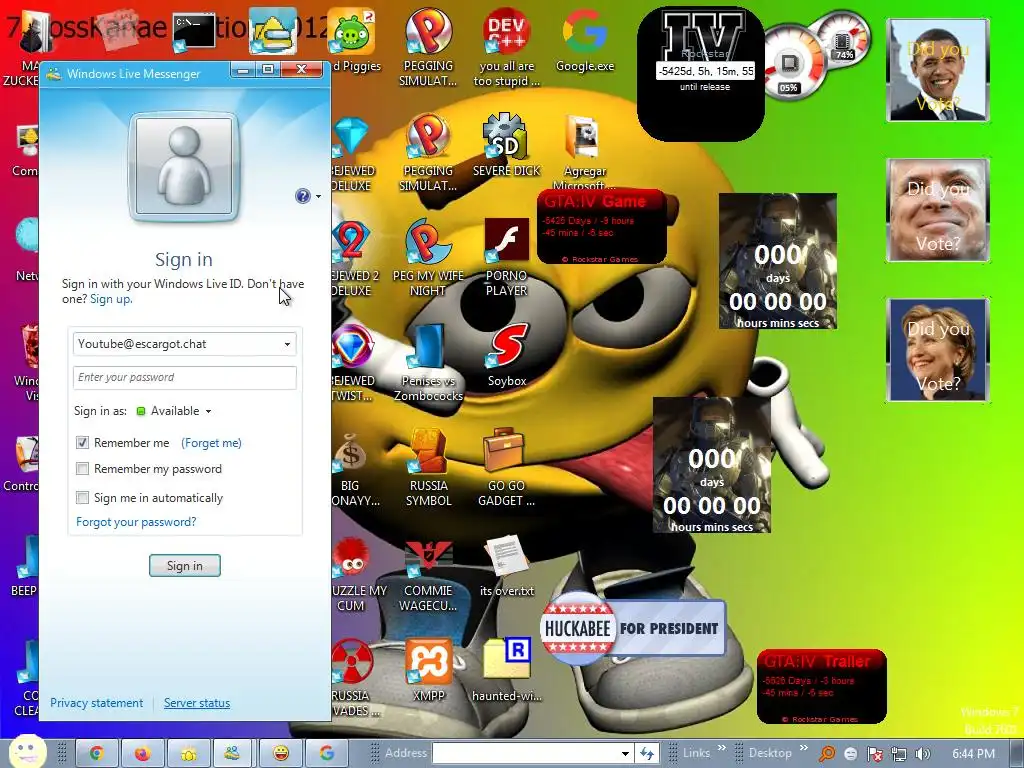This screenshot has width=1024, height=768.
Task: Expand the Links toolbar chevron
Action: click(x=722, y=748)
